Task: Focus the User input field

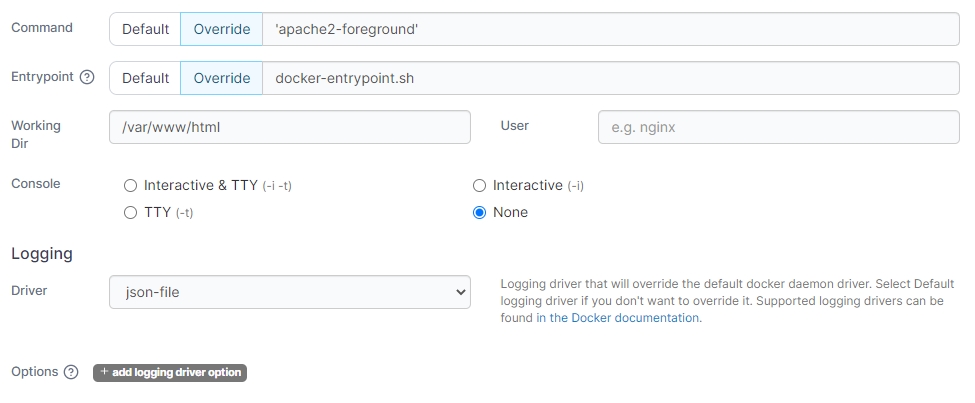Action: 779,127
